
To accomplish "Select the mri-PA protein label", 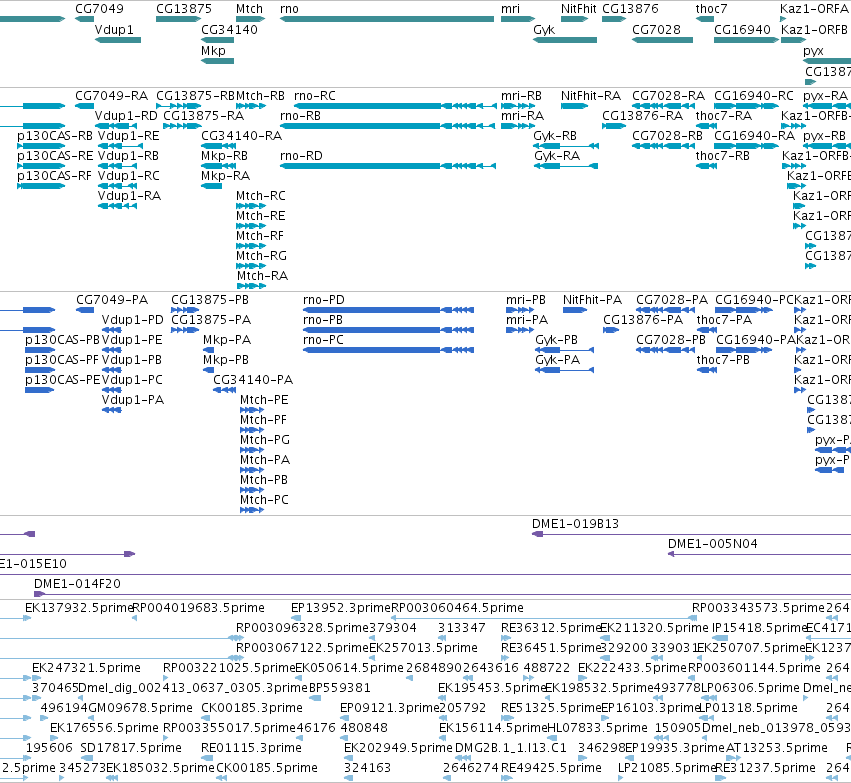I will click(527, 320).
